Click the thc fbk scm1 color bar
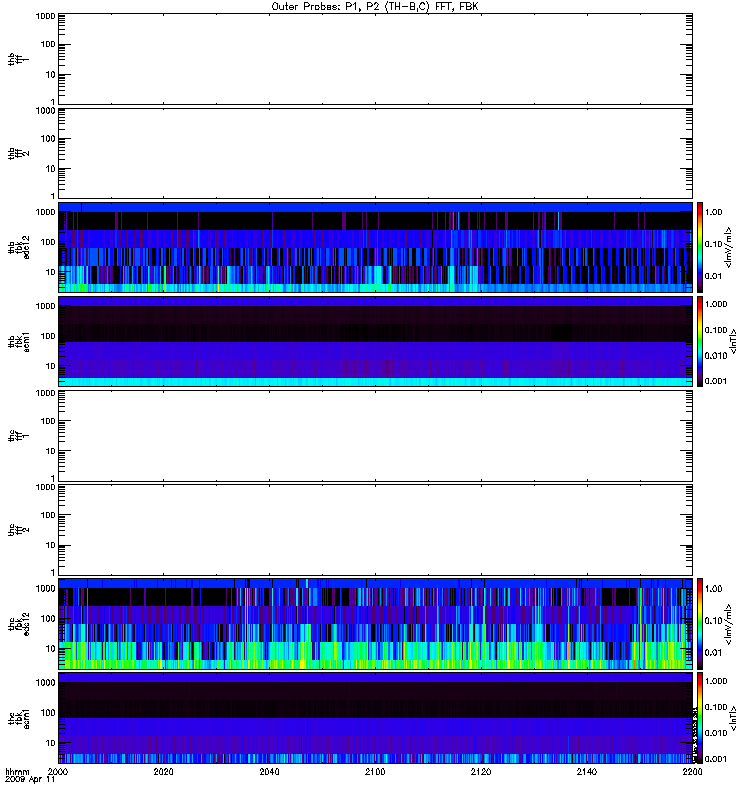The image size is (750, 800). (x=700, y=718)
